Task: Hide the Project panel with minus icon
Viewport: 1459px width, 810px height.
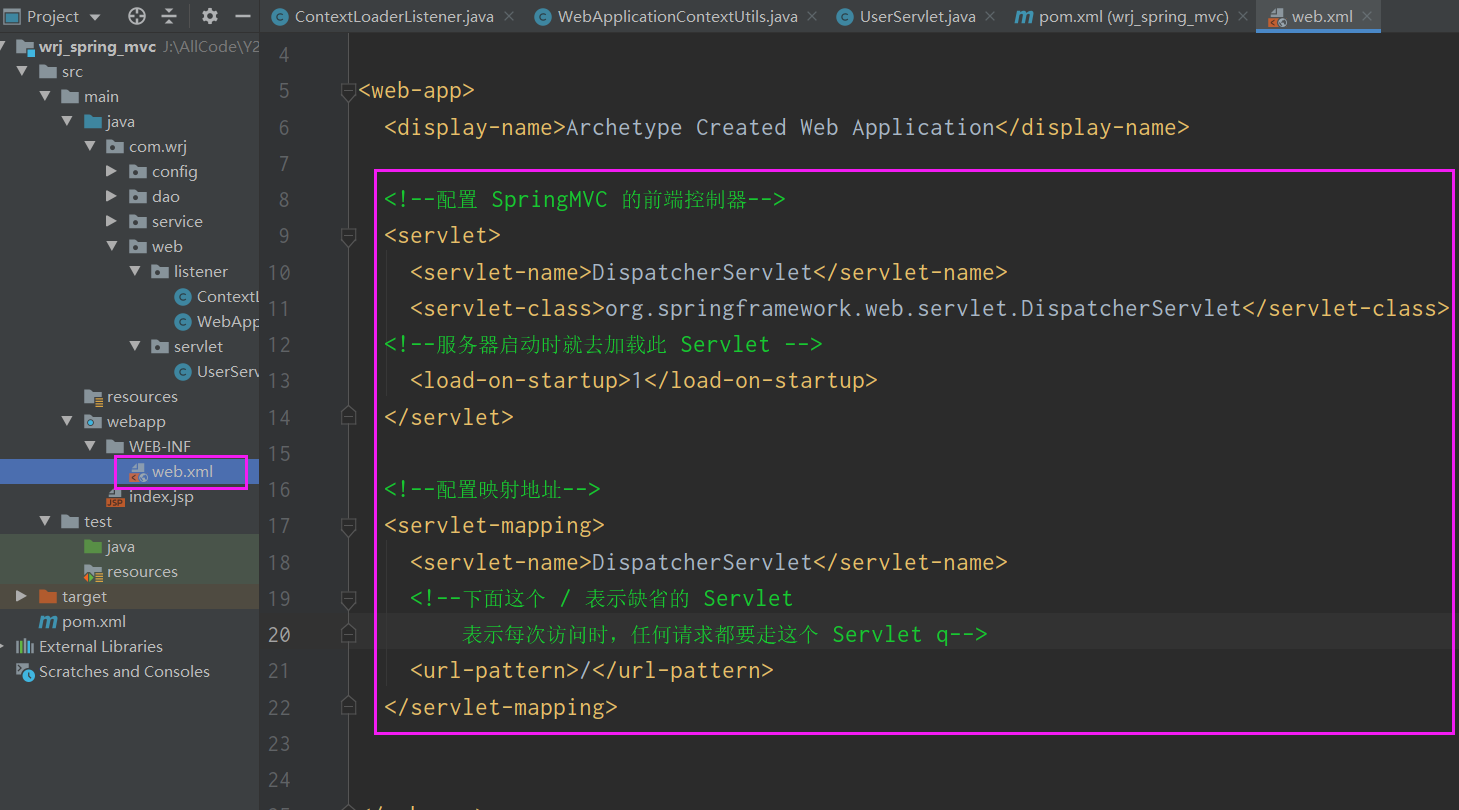Action: click(x=242, y=16)
